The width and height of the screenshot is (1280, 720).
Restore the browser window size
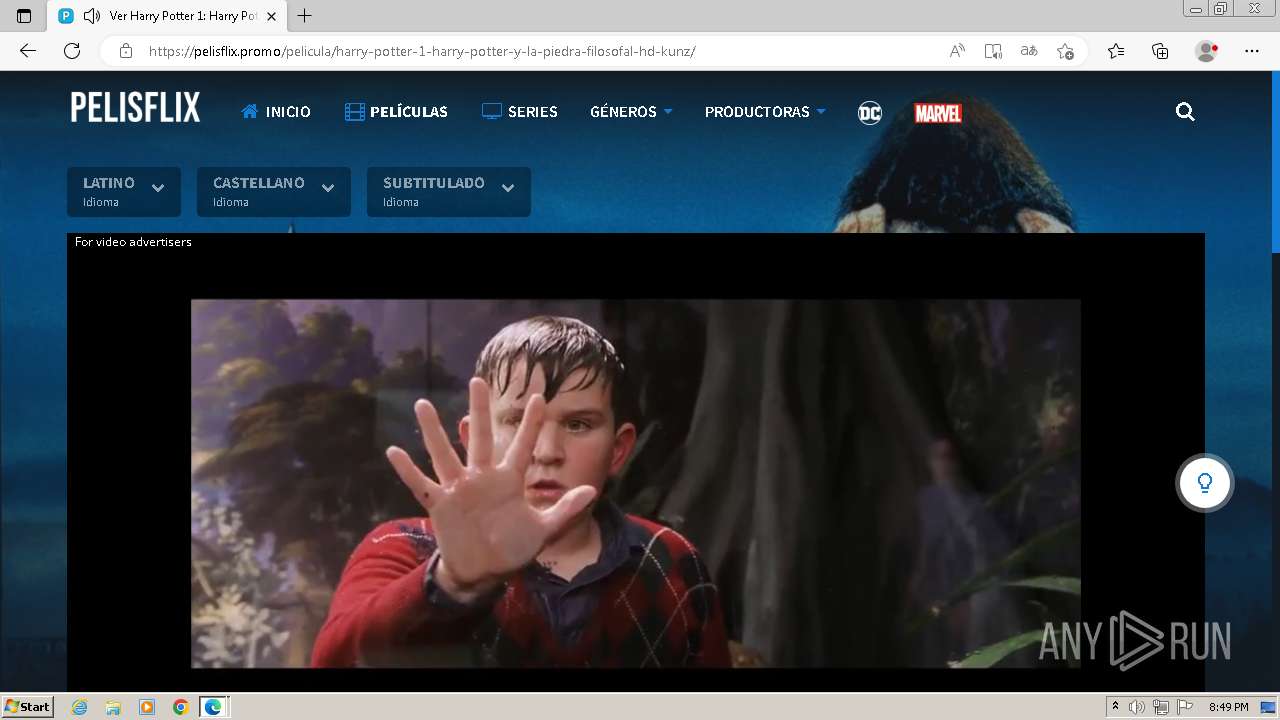click(x=1220, y=9)
